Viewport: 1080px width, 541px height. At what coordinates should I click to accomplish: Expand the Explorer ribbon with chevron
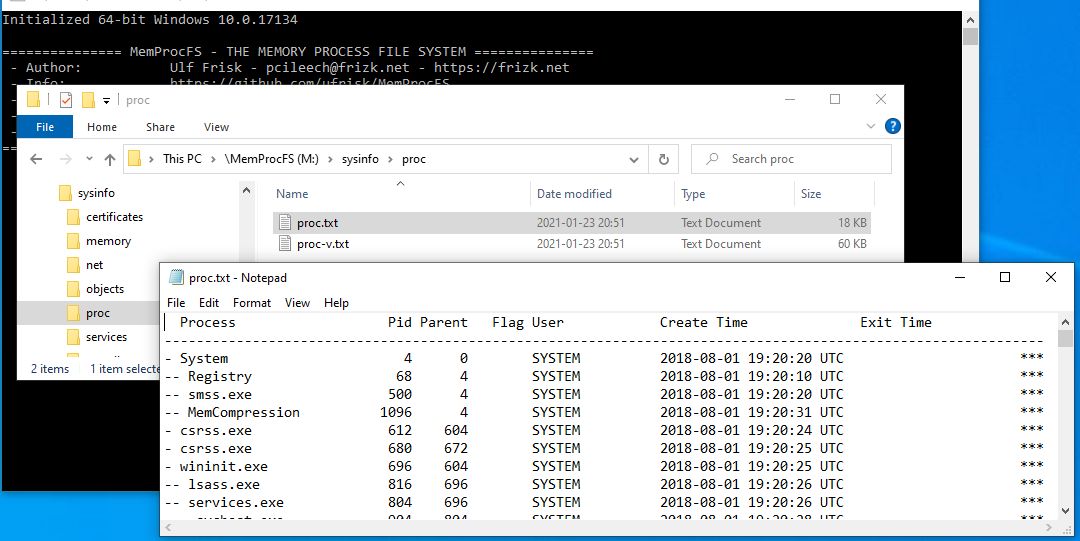(x=871, y=126)
